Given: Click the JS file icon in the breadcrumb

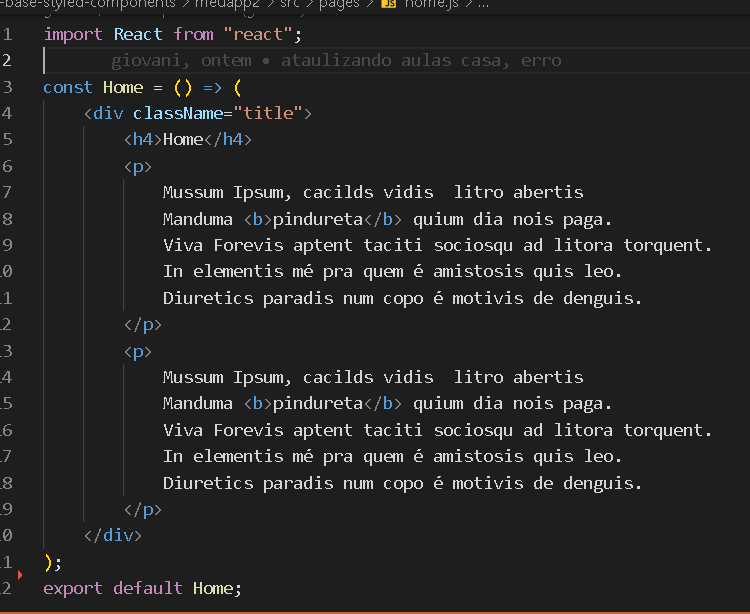Looking at the screenshot, I should click(388, 4).
